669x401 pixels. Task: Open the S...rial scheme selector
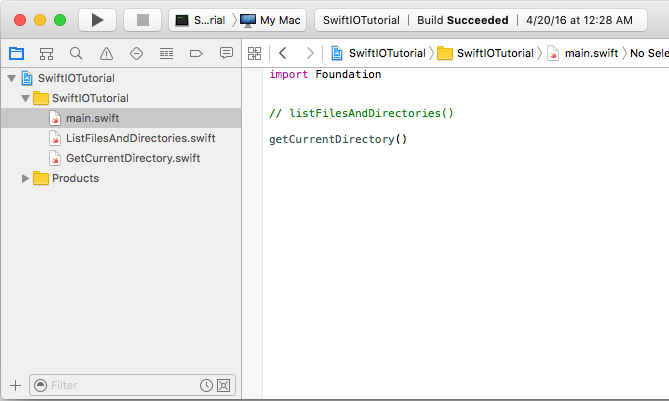[202, 20]
